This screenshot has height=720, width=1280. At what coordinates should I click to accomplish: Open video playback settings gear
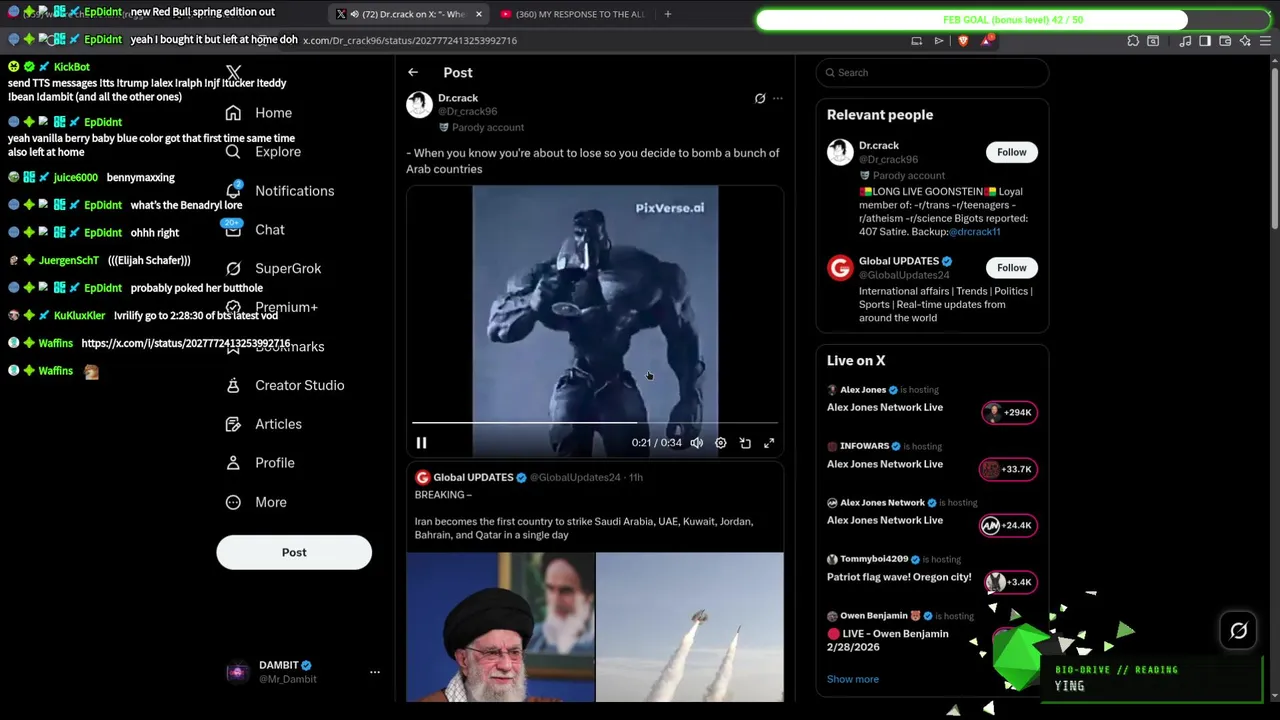[720, 443]
